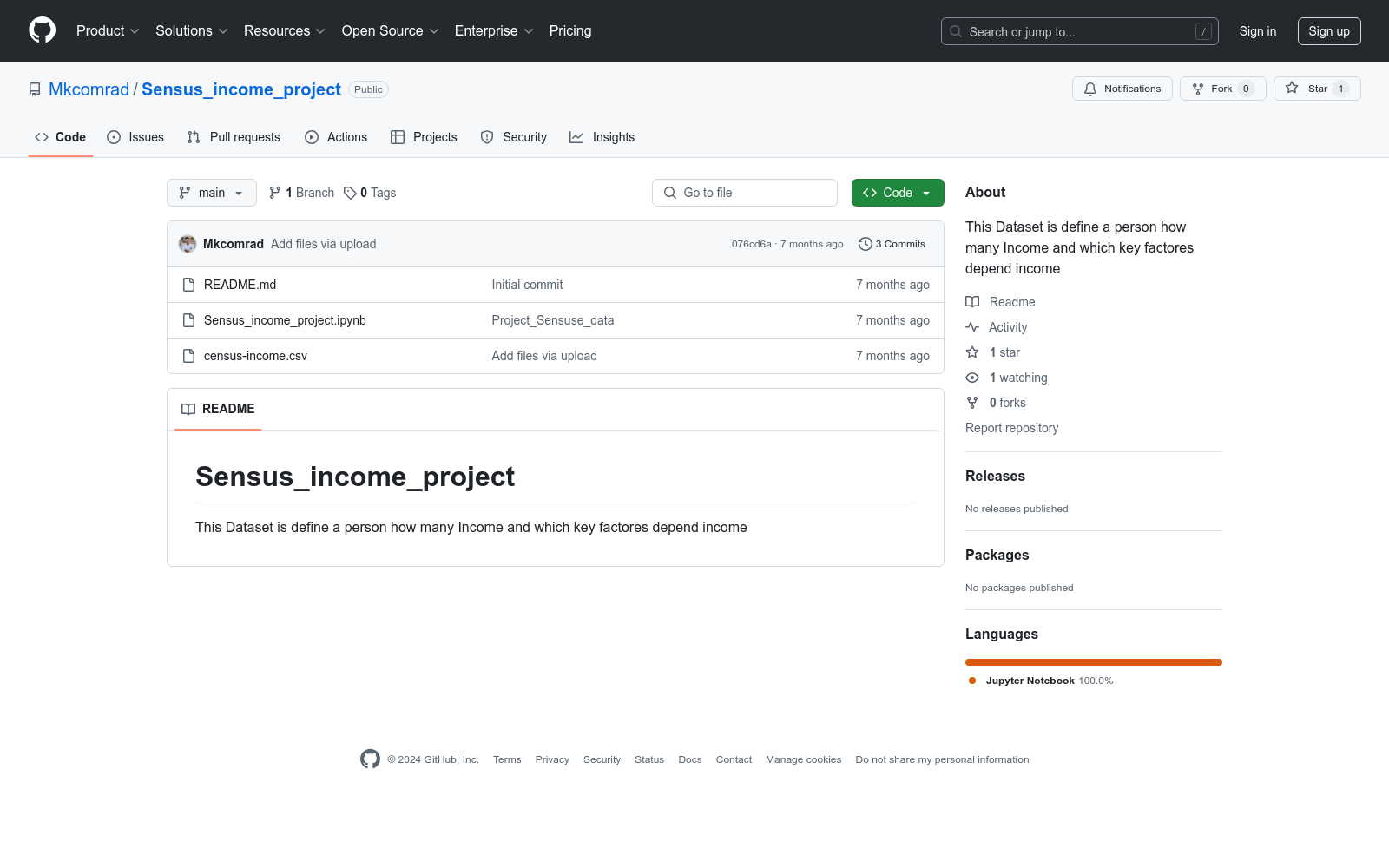Click the Releases heading link
The width and height of the screenshot is (1389, 868).
[995, 476]
